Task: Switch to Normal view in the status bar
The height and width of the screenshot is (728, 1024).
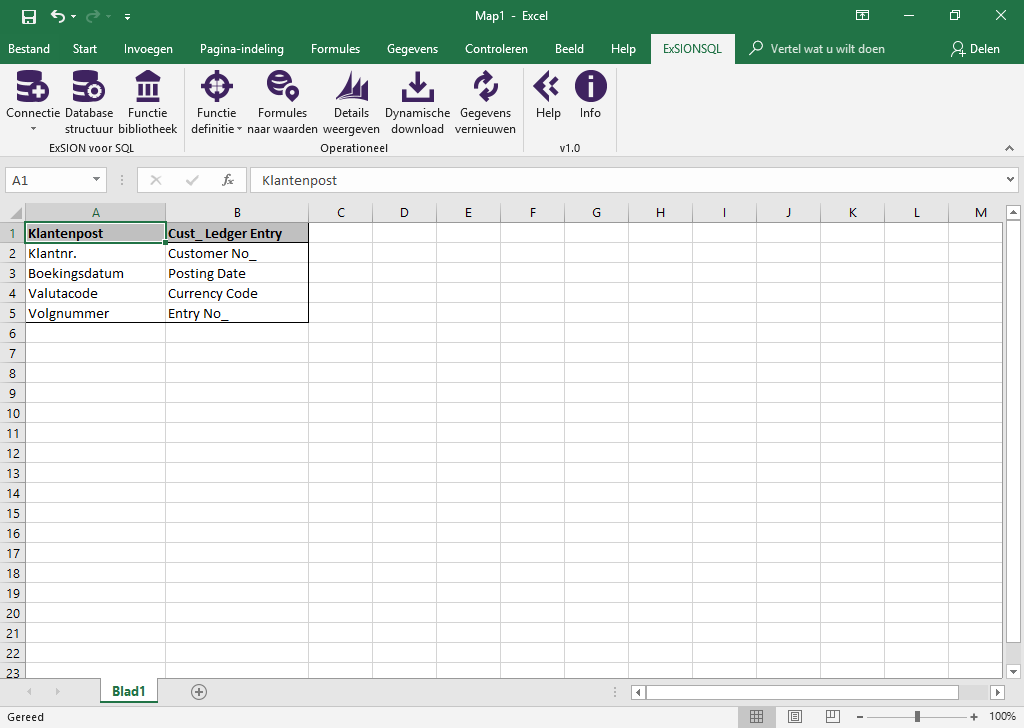Action: pyautogui.click(x=756, y=716)
